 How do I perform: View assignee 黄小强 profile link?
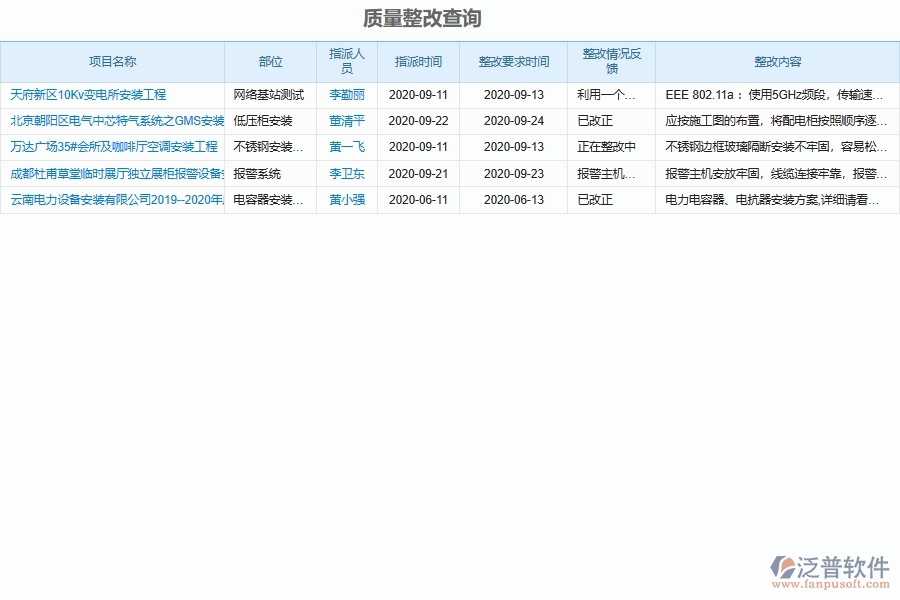(346, 200)
